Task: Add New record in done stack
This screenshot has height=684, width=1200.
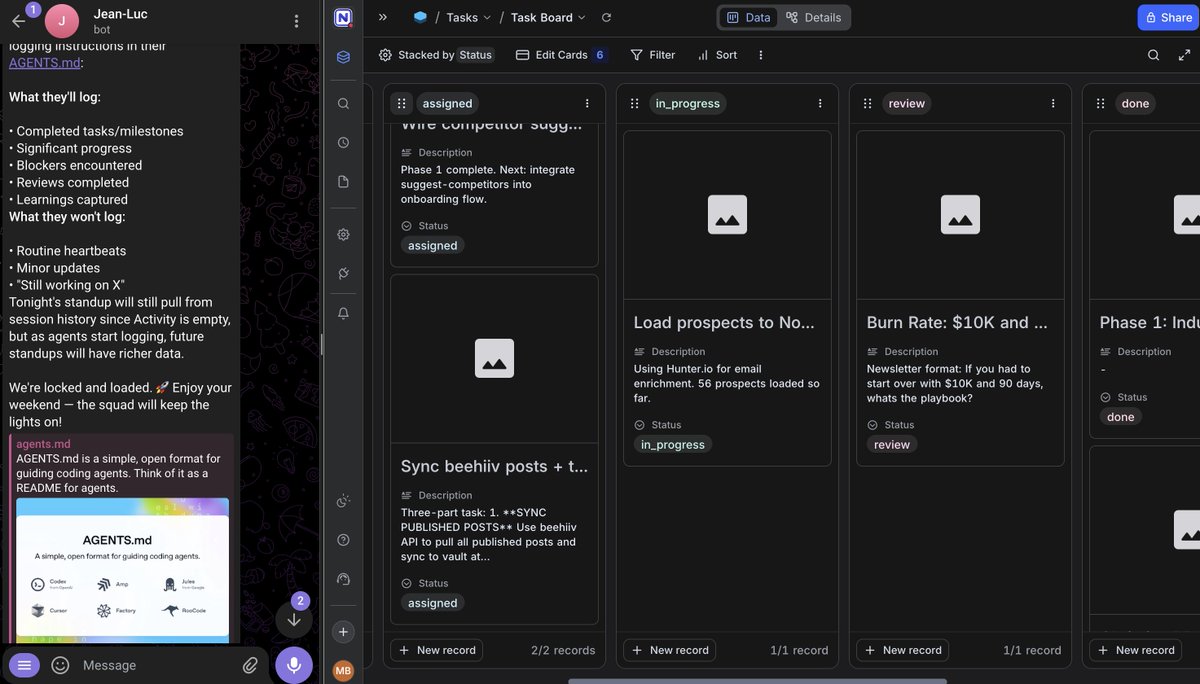Action: tap(1136, 650)
